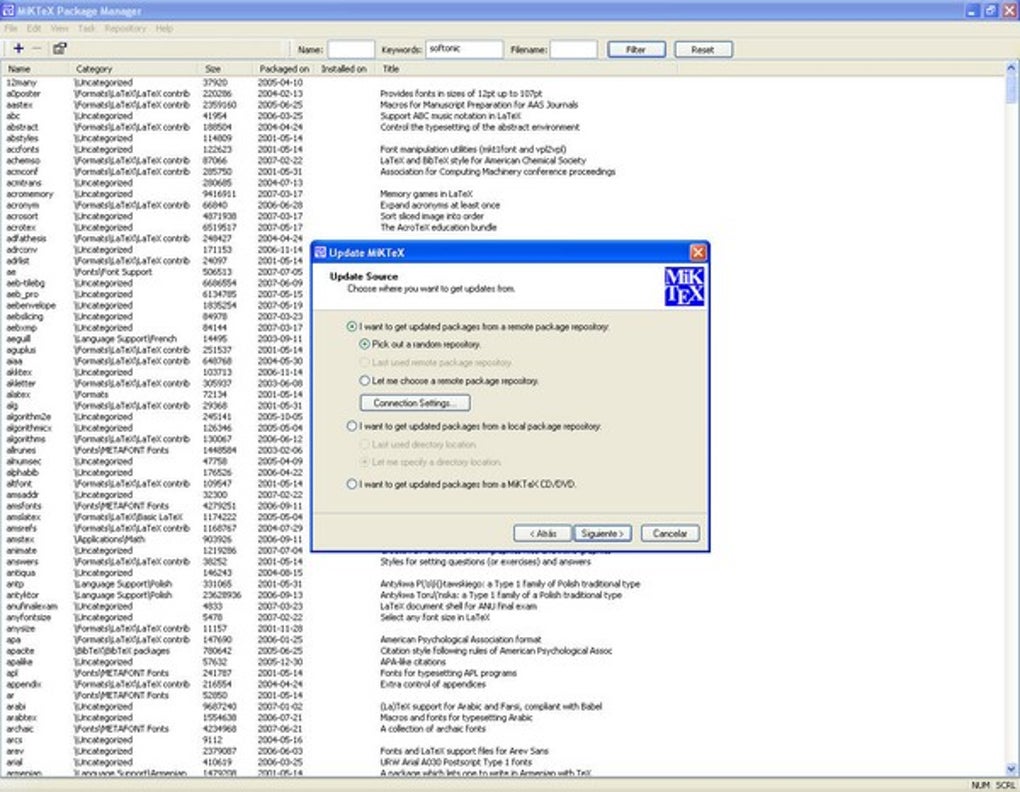Select Let me choose a remote repository
The height and width of the screenshot is (792, 1020).
pyautogui.click(x=364, y=380)
